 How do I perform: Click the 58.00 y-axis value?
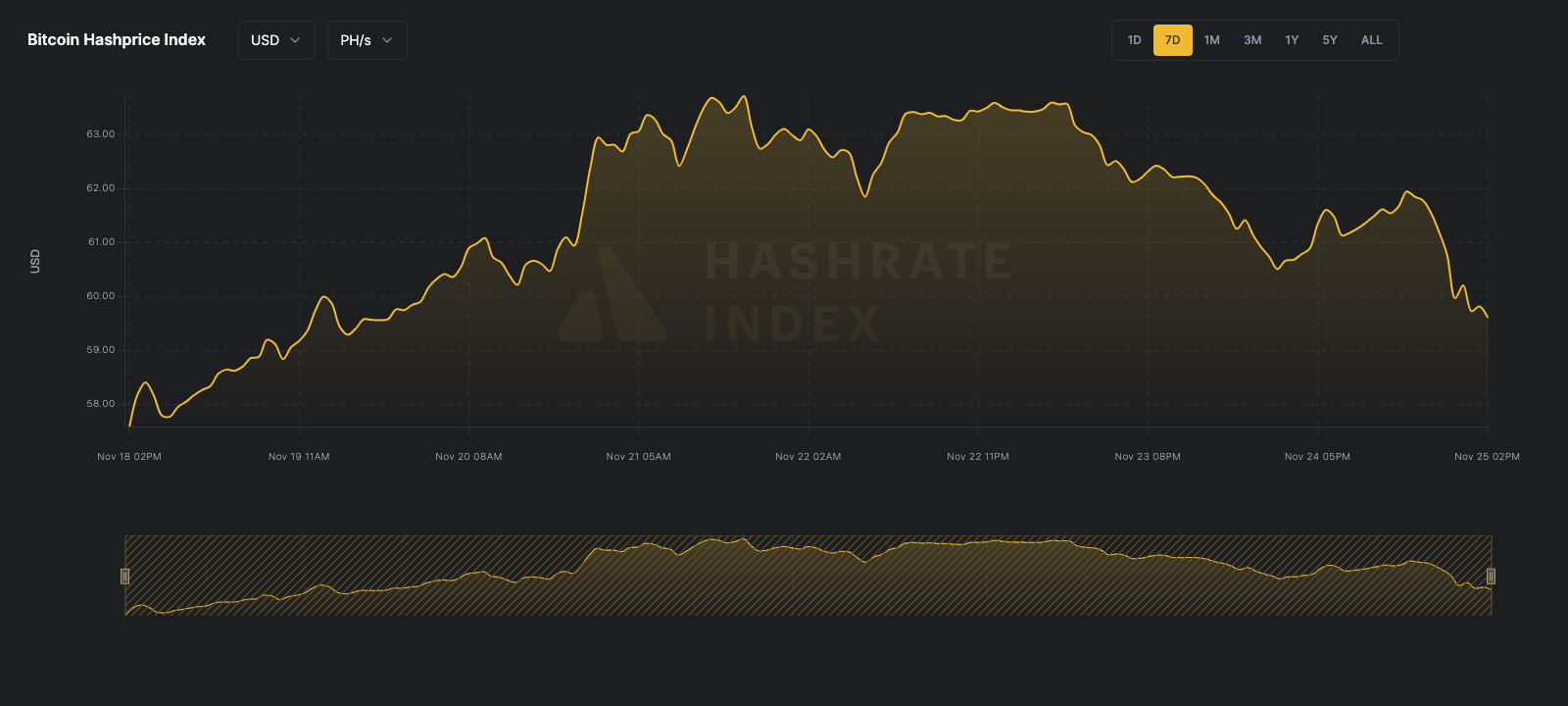point(101,404)
